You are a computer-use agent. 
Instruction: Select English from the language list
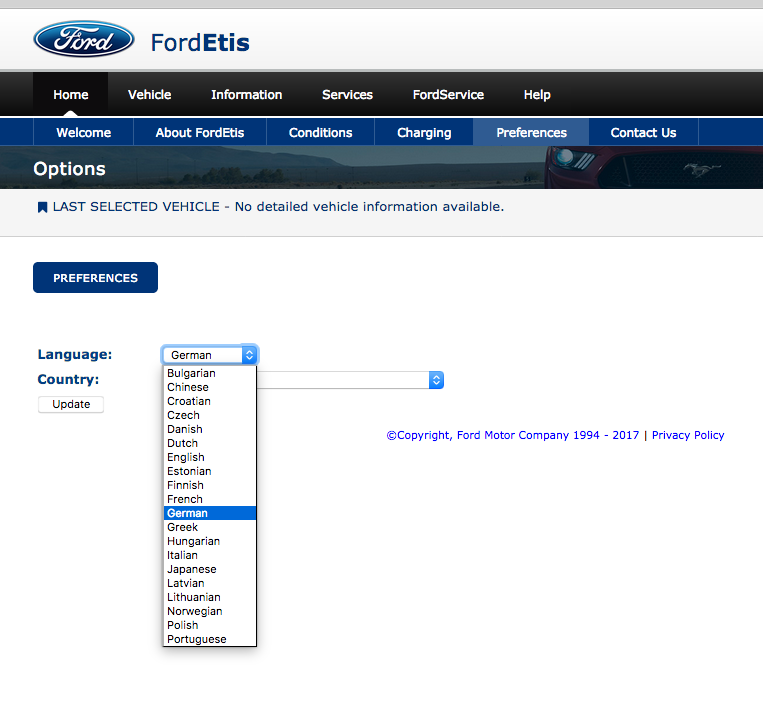click(x=186, y=457)
